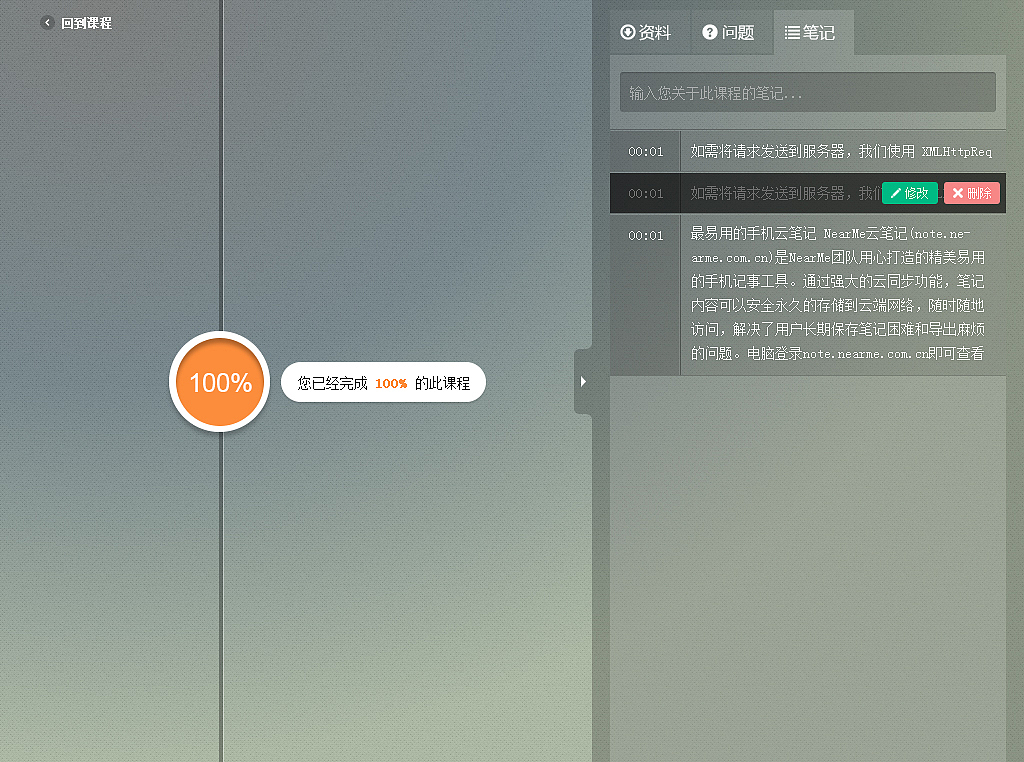Select the 笔记 tab
This screenshot has width=1024, height=762.
pyautogui.click(x=813, y=33)
